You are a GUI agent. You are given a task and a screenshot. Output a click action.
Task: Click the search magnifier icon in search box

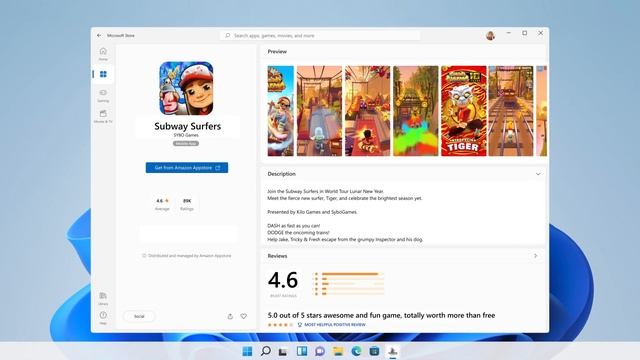point(228,36)
